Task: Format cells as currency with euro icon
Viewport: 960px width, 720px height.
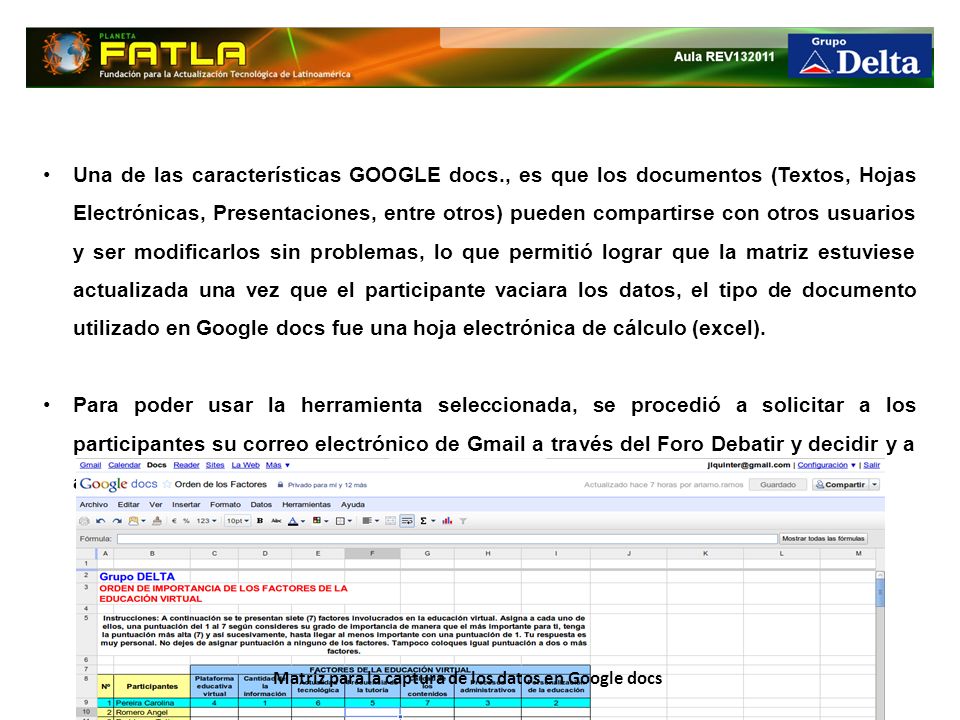Action: click(x=174, y=521)
